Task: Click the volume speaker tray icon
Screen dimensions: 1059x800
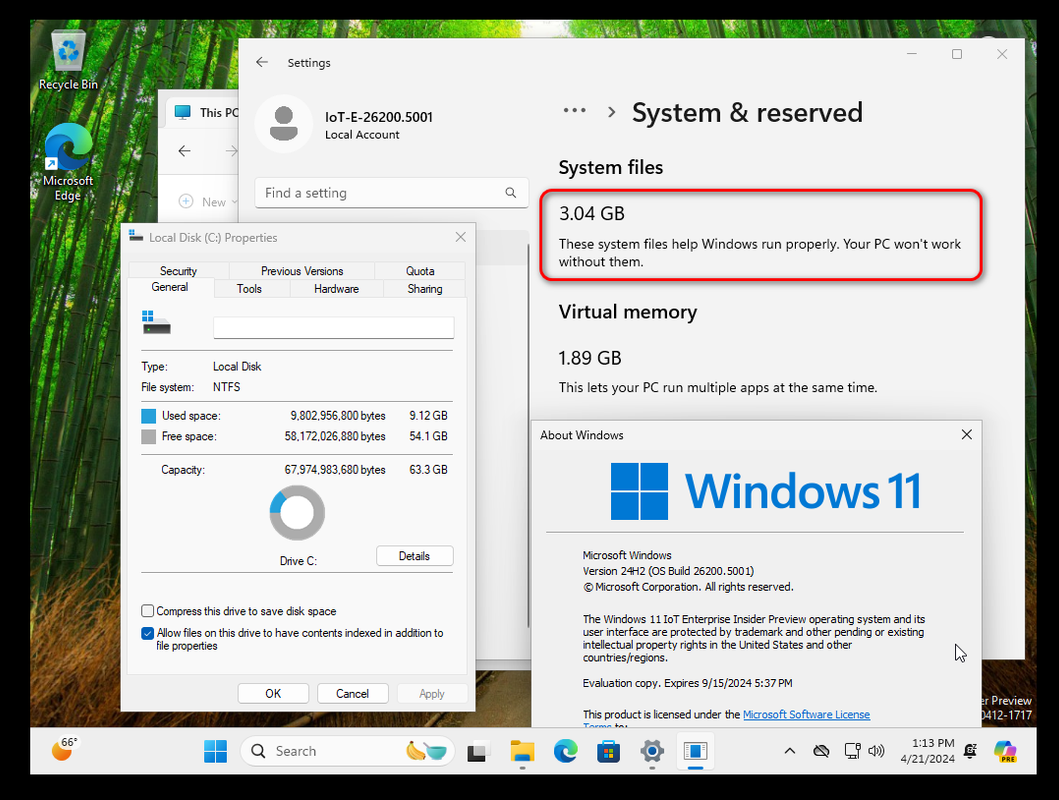Action: [x=877, y=751]
